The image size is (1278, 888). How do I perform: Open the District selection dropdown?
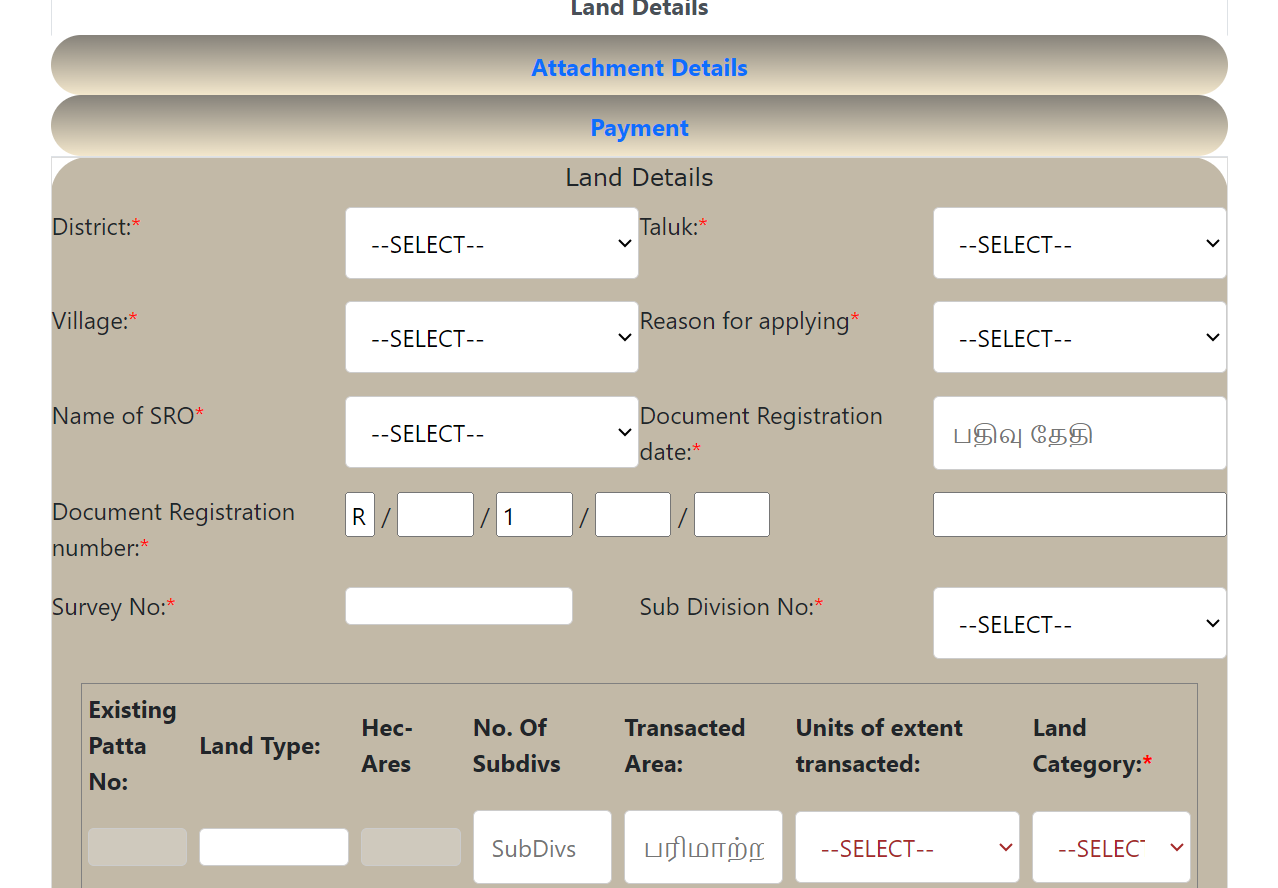tap(491, 243)
